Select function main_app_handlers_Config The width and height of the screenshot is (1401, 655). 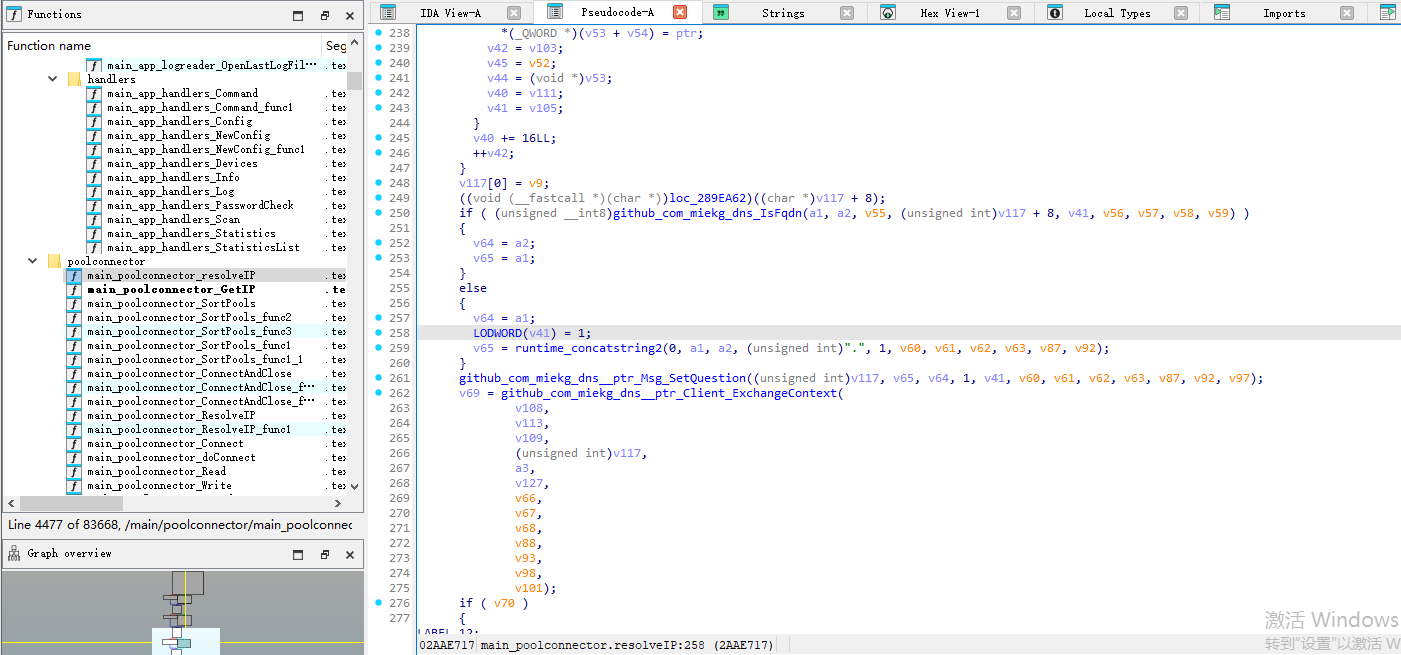click(179, 121)
